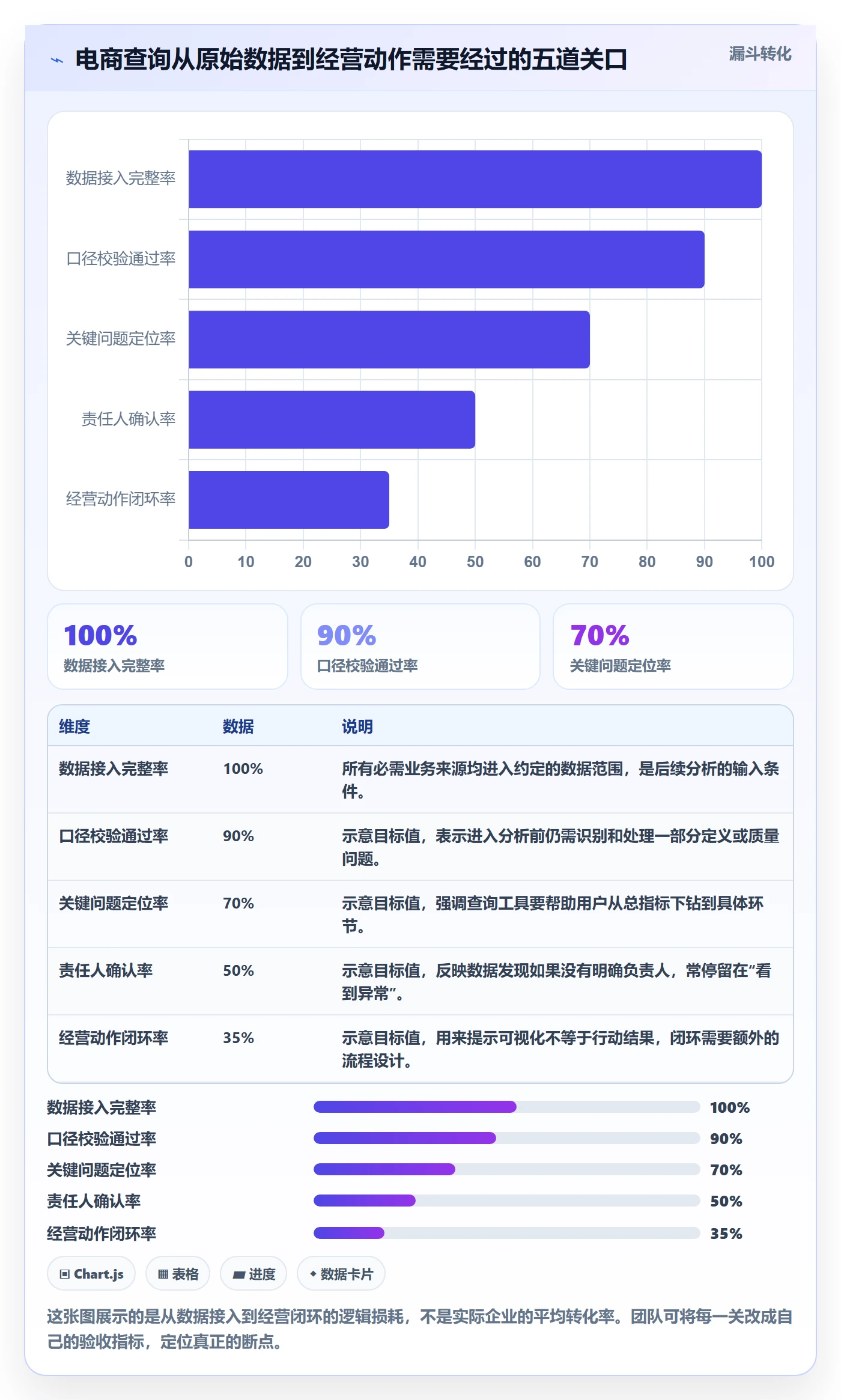
Task: Click the 数据 column header
Action: (x=238, y=726)
